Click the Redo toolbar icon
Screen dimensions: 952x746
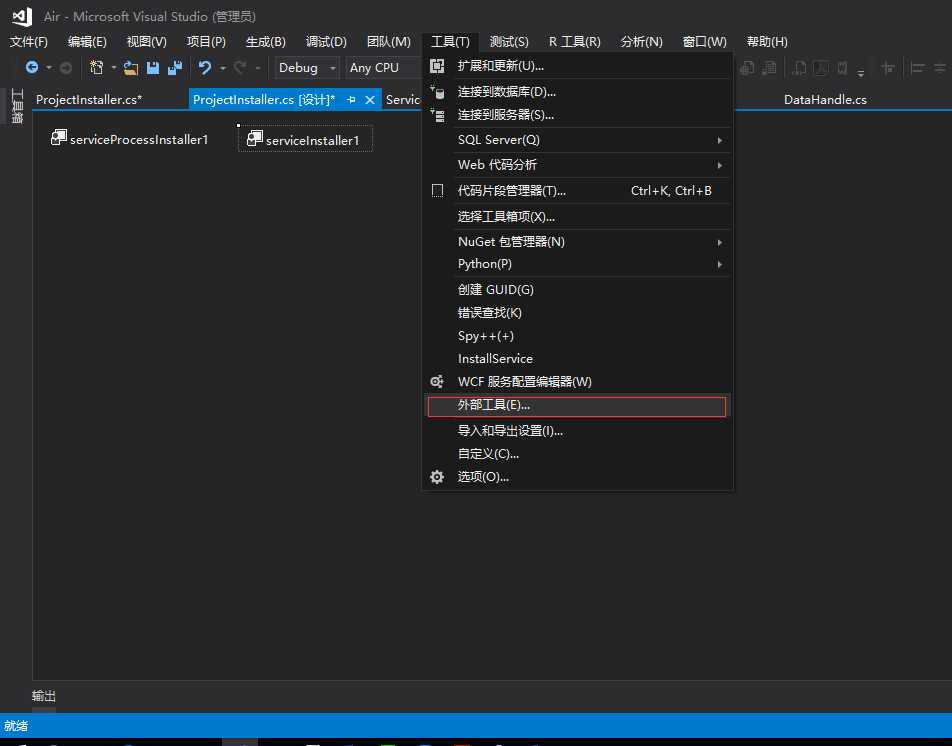click(240, 67)
